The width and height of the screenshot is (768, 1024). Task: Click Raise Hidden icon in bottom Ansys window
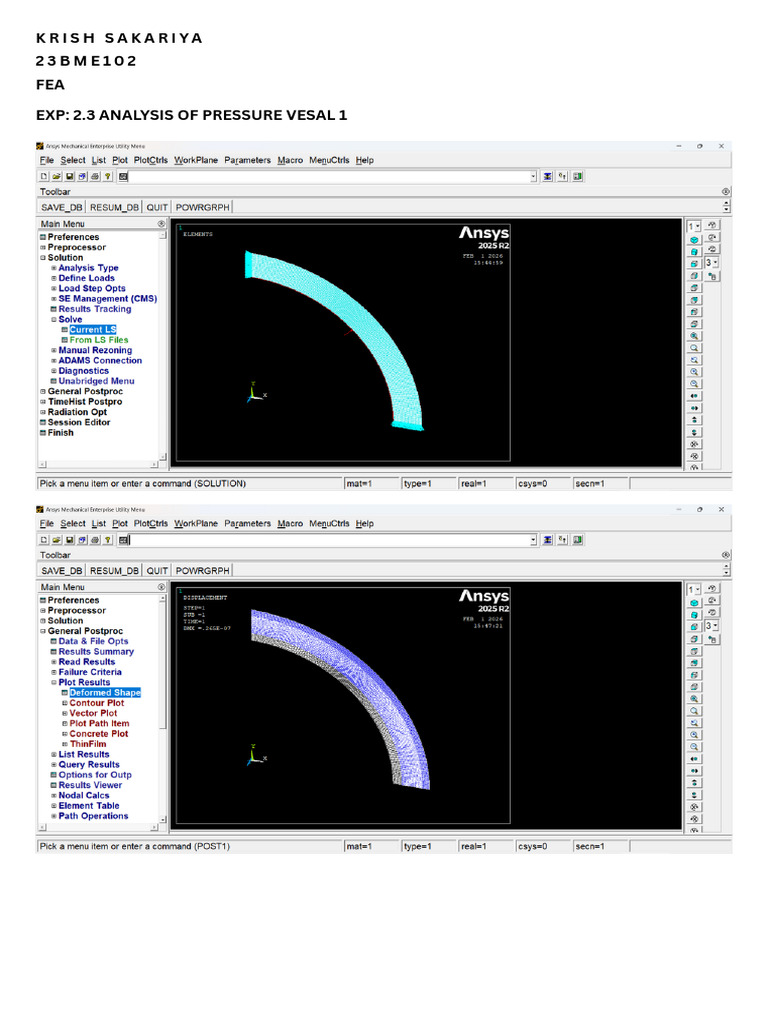click(547, 540)
